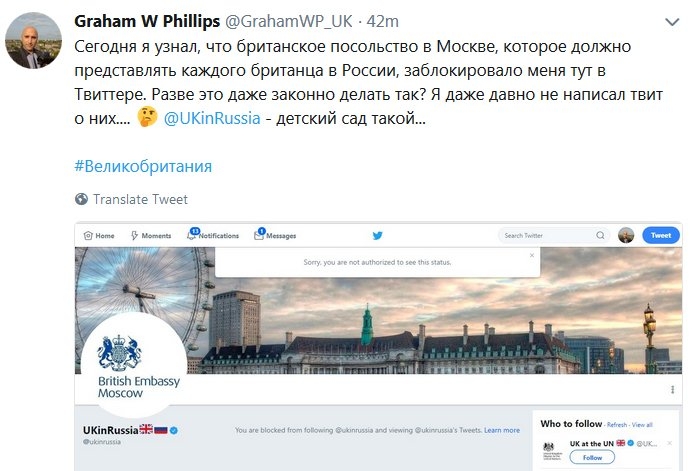Refresh the Who to follow list

[617, 425]
